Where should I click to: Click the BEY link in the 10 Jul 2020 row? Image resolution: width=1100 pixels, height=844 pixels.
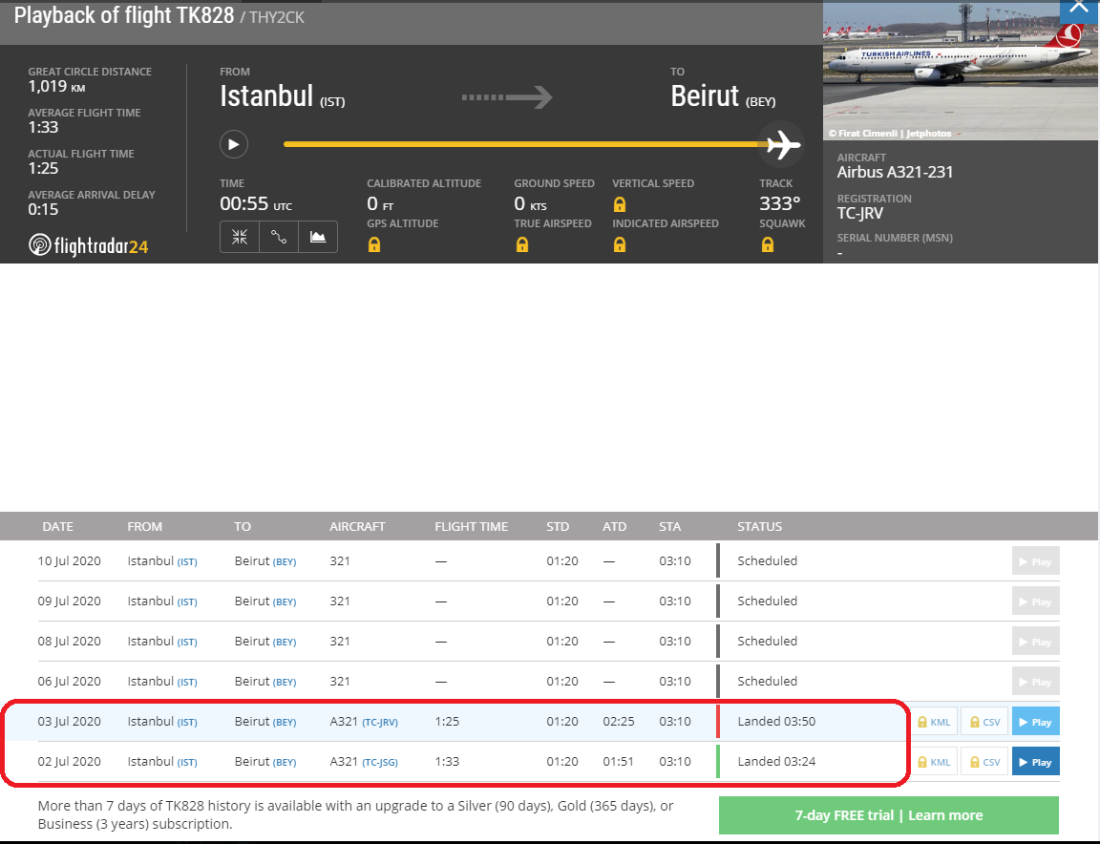(x=284, y=562)
